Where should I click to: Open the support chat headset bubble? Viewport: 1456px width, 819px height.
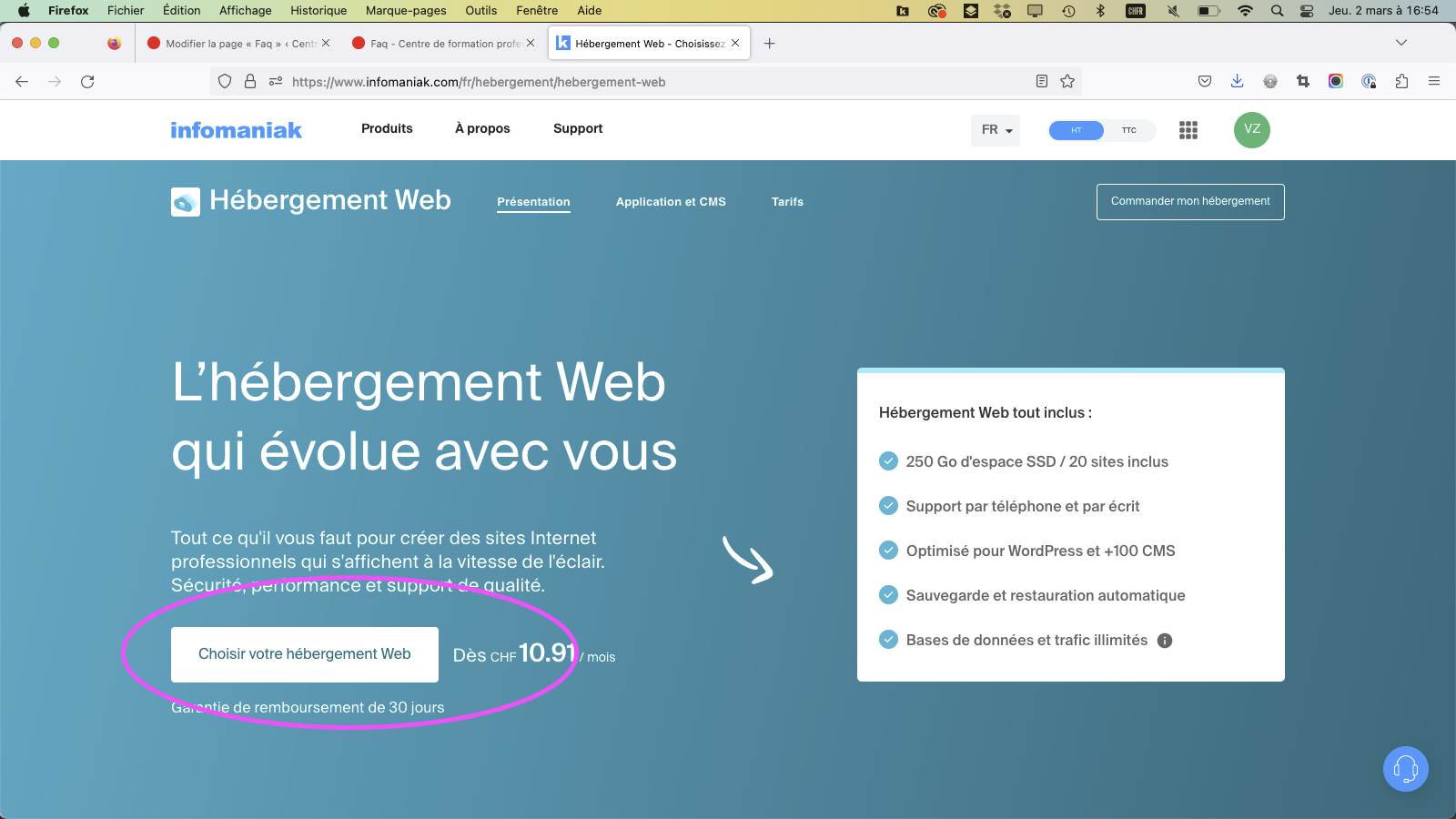pos(1406,769)
